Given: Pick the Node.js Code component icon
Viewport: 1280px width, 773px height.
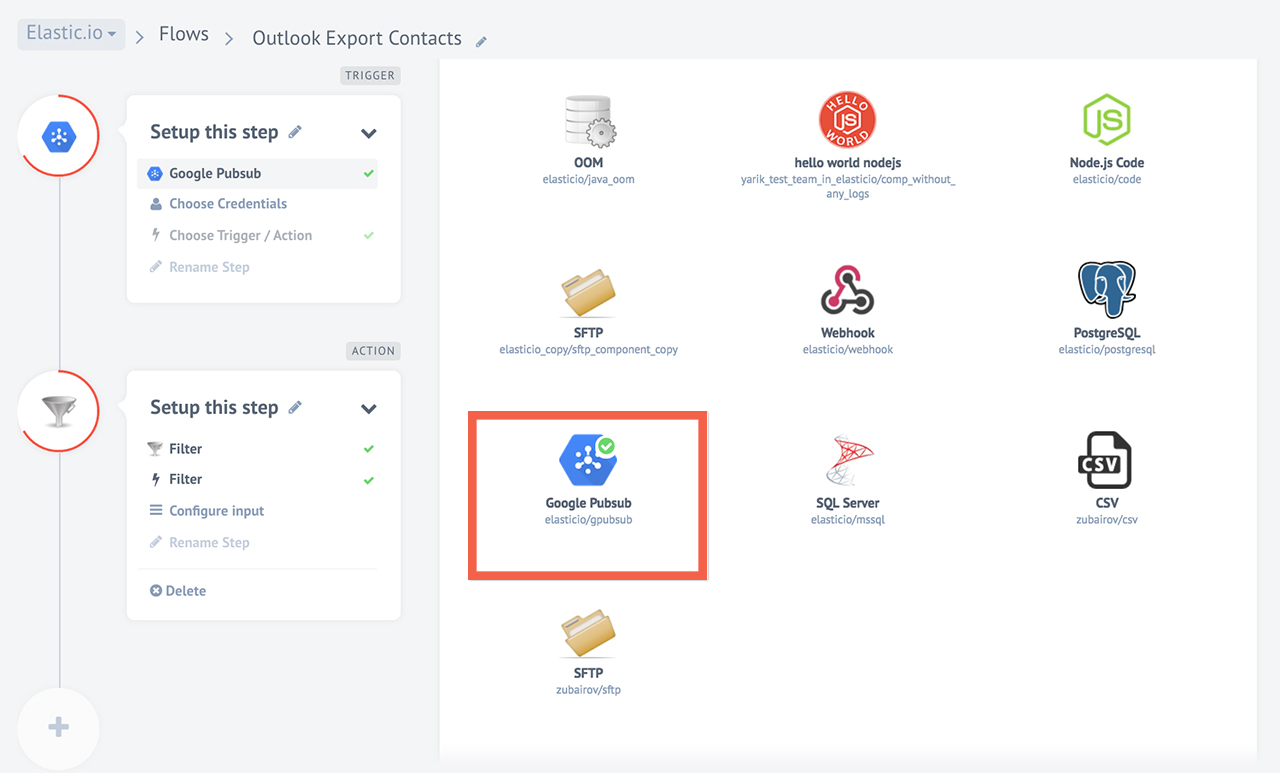Looking at the screenshot, I should click(x=1106, y=120).
